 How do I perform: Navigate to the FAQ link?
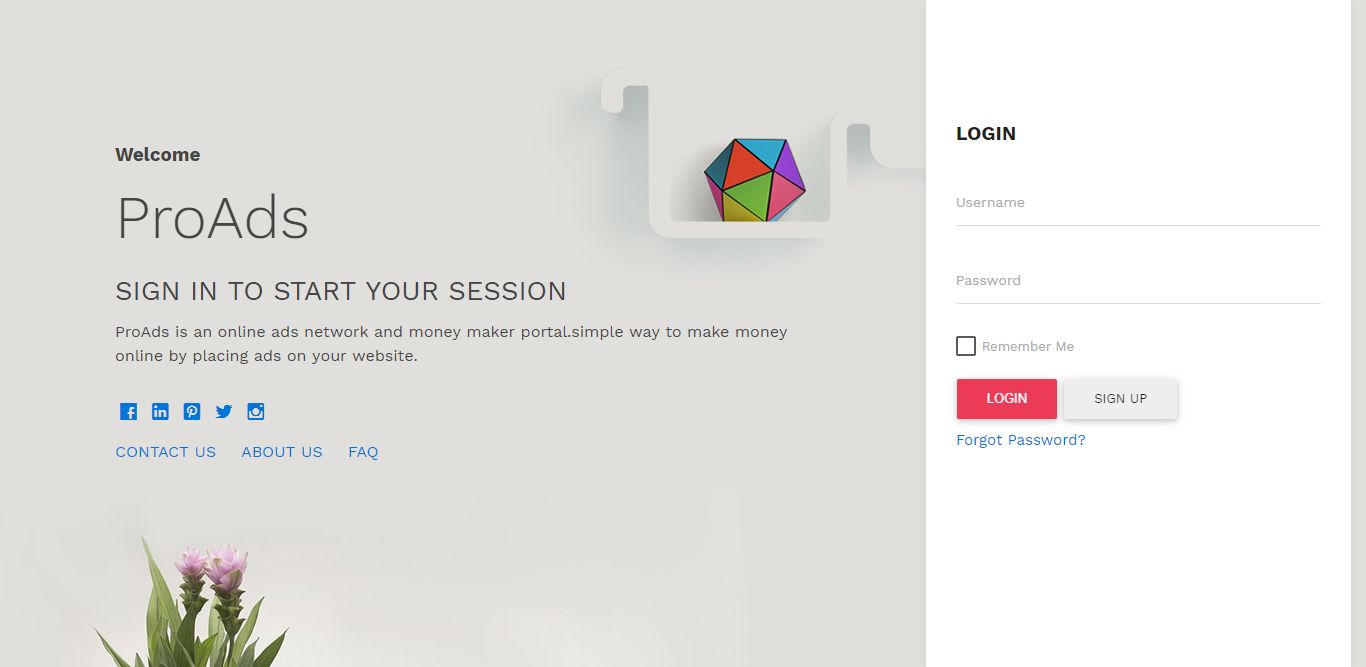(x=363, y=452)
